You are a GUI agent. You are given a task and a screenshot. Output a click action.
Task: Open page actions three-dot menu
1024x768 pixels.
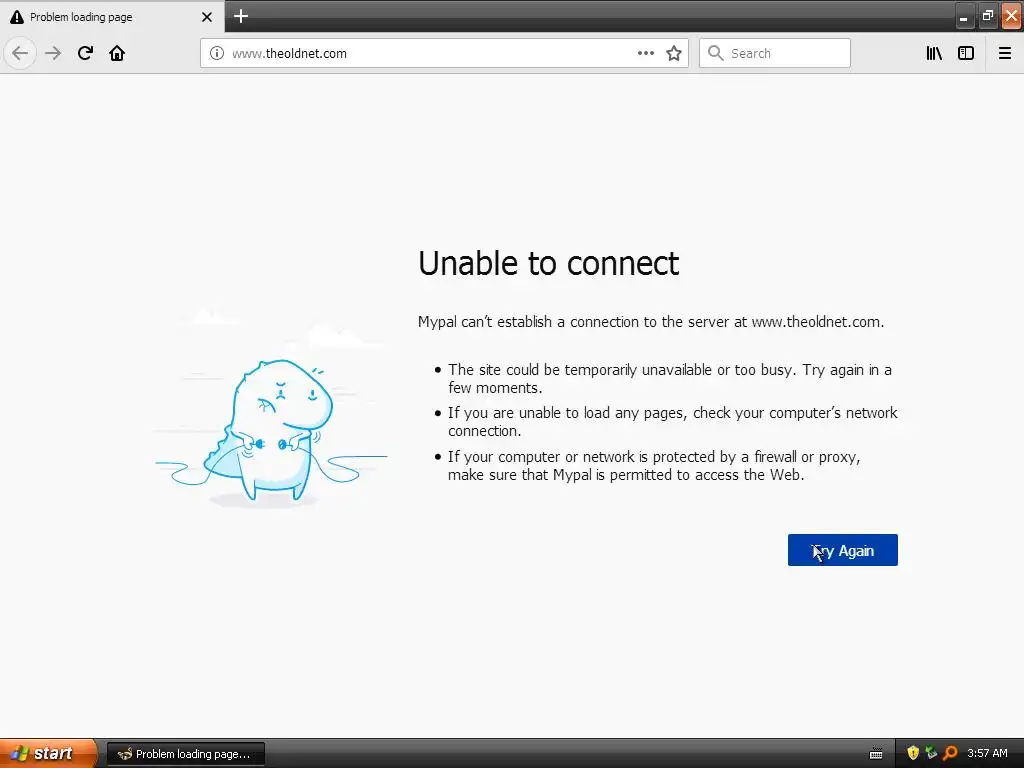[x=645, y=53]
